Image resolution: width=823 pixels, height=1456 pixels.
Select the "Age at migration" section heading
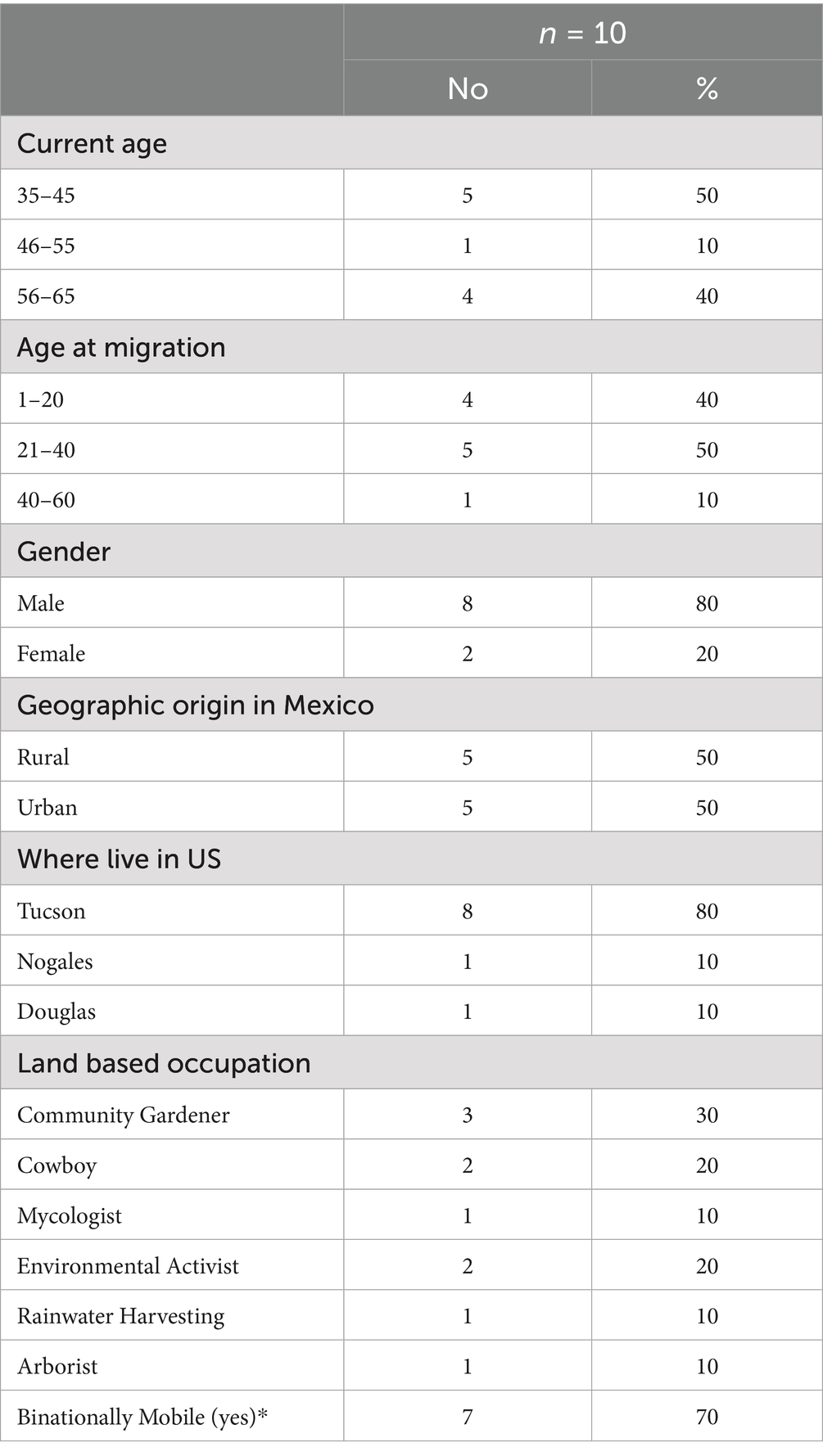[x=121, y=348]
